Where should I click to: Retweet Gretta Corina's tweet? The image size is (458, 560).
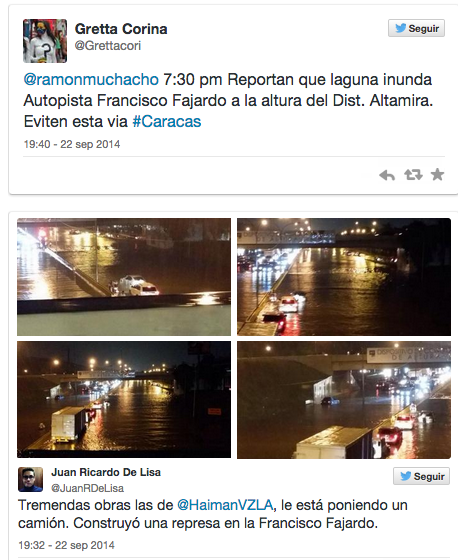[x=413, y=175]
